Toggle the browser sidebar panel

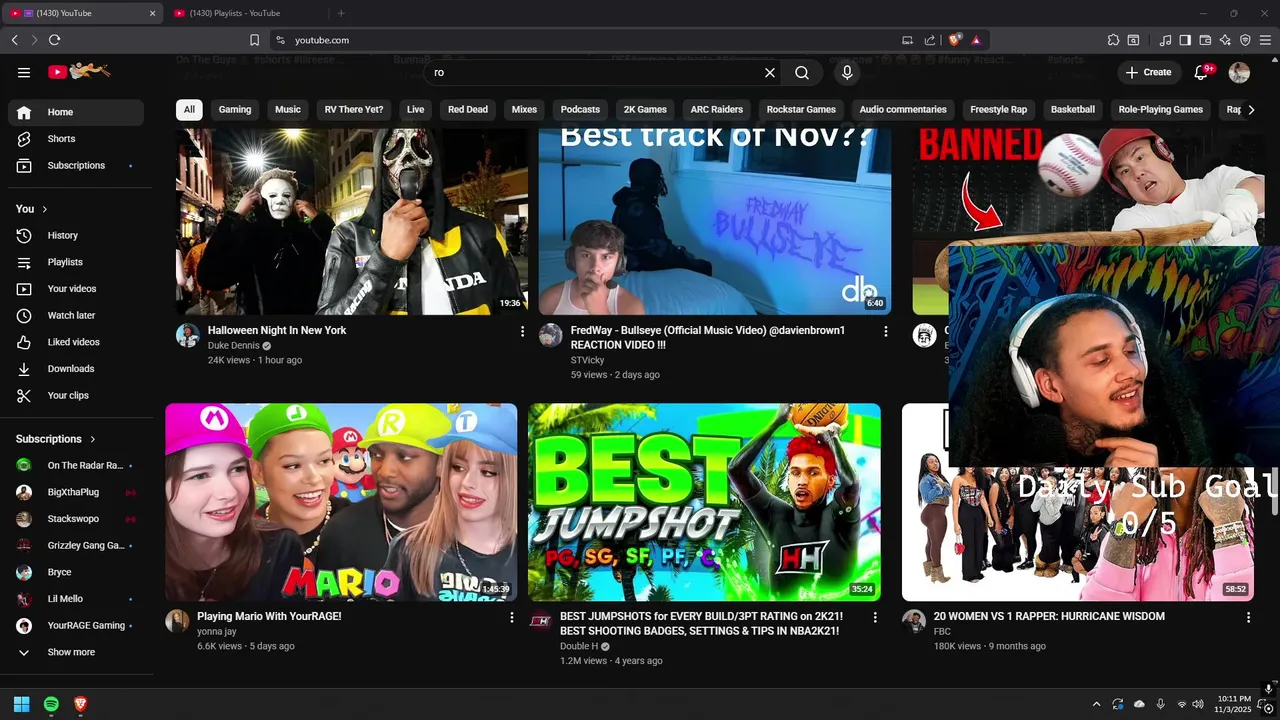tap(1185, 40)
